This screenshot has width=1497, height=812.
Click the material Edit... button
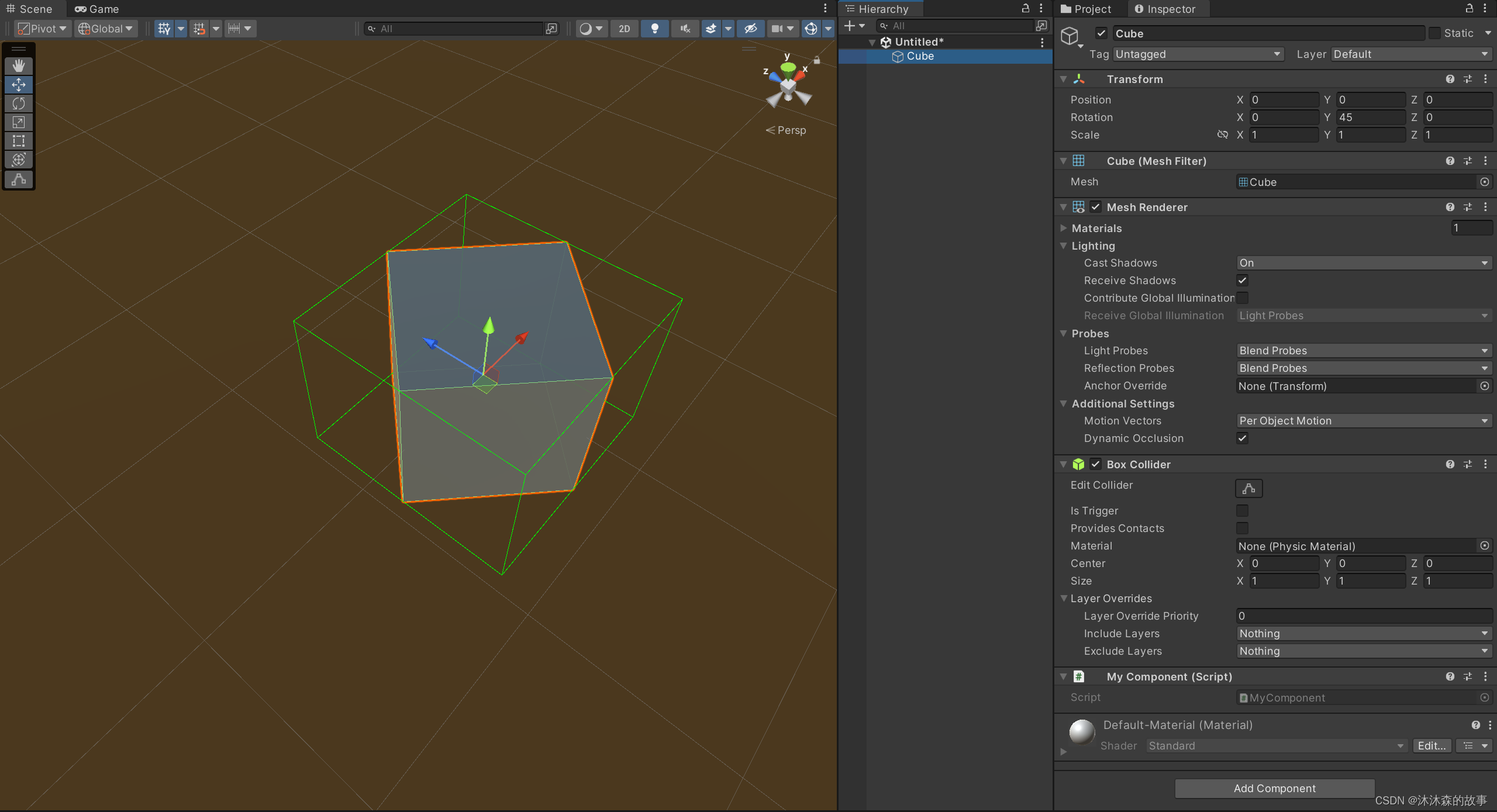[1432, 745]
